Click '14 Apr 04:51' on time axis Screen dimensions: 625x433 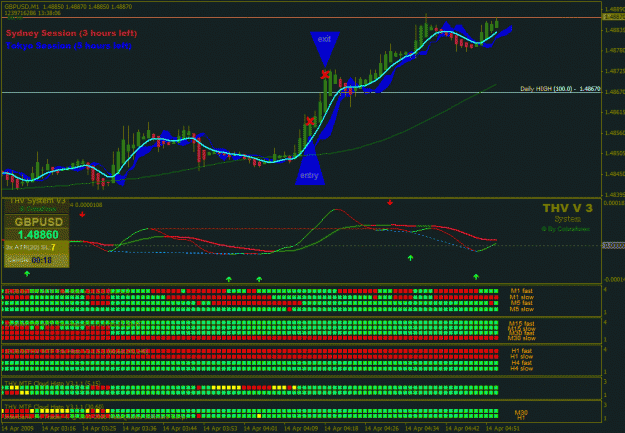pyautogui.click(x=503, y=429)
